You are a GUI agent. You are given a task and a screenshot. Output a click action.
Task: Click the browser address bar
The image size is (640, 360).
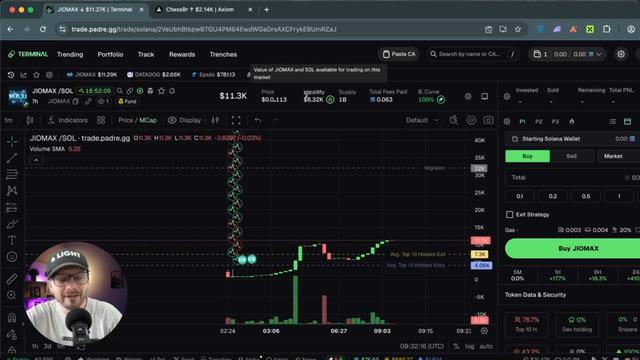(x=269, y=29)
